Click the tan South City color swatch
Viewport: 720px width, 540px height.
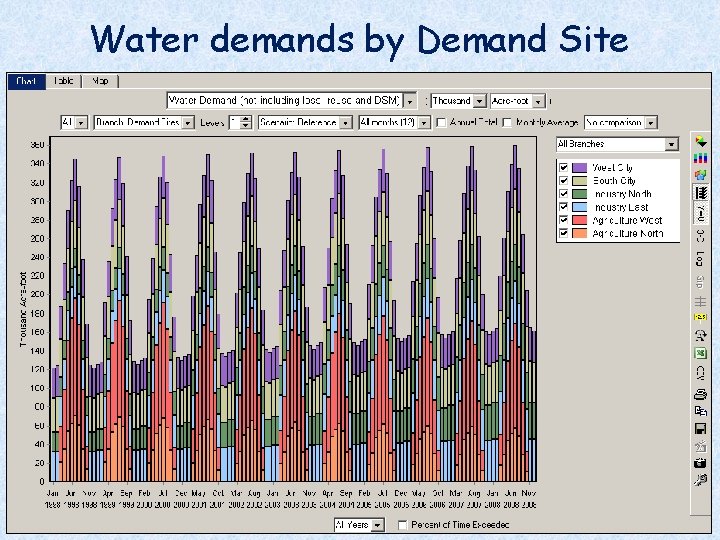coord(579,180)
